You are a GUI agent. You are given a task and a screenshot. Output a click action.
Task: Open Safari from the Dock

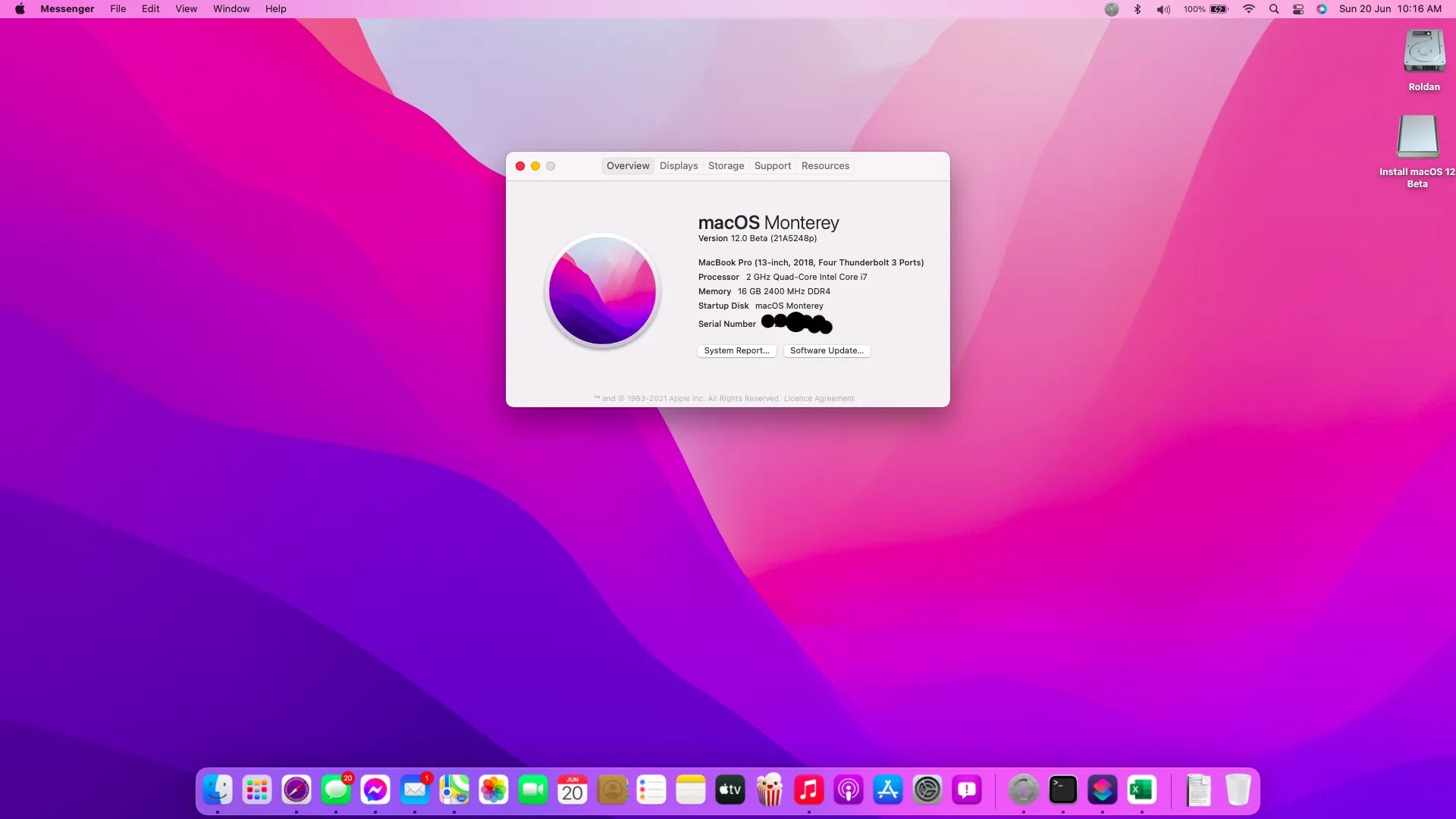pos(296,789)
